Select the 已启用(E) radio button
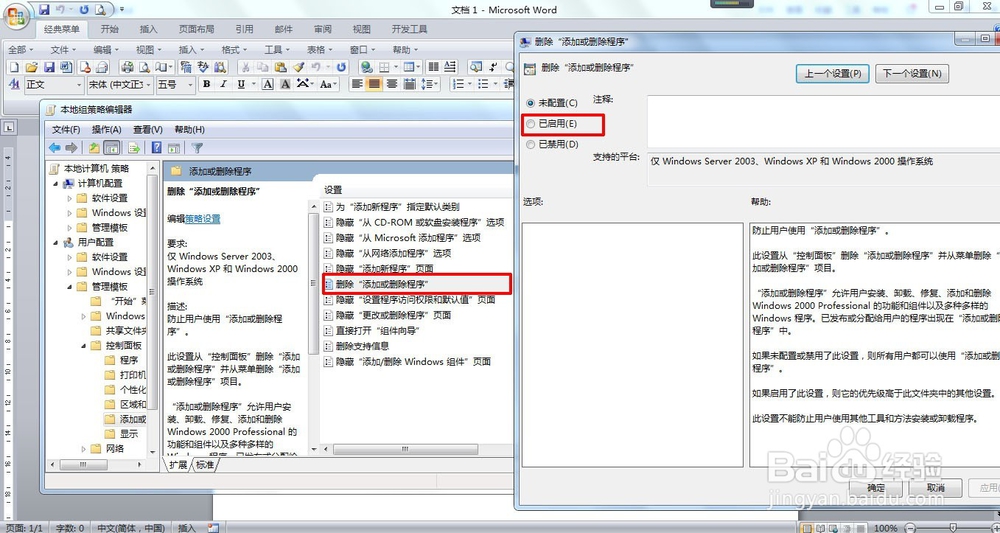 (x=531, y=124)
